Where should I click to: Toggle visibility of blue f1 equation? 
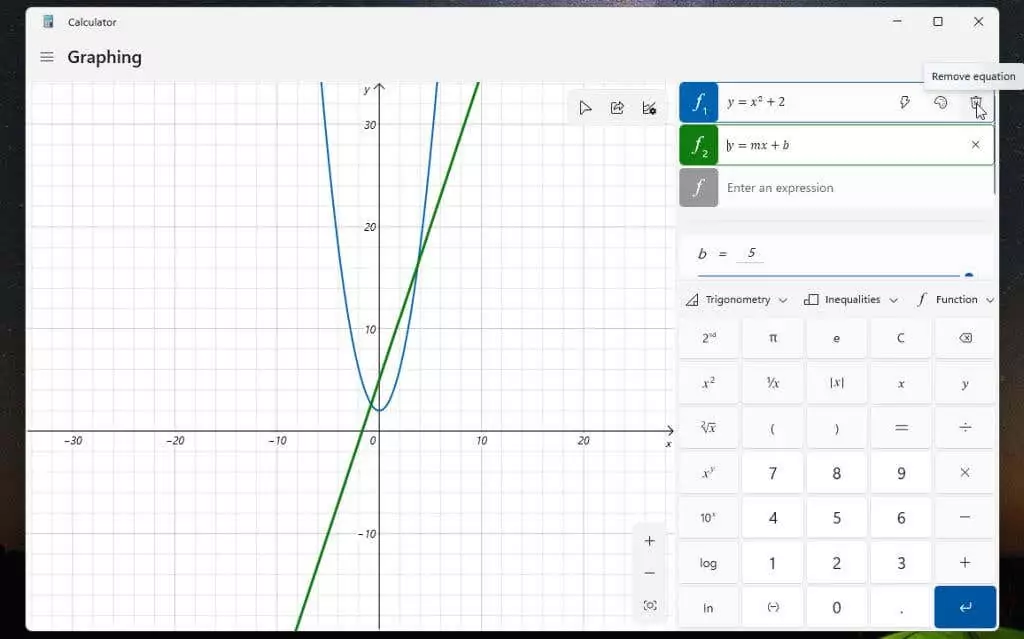click(x=698, y=102)
